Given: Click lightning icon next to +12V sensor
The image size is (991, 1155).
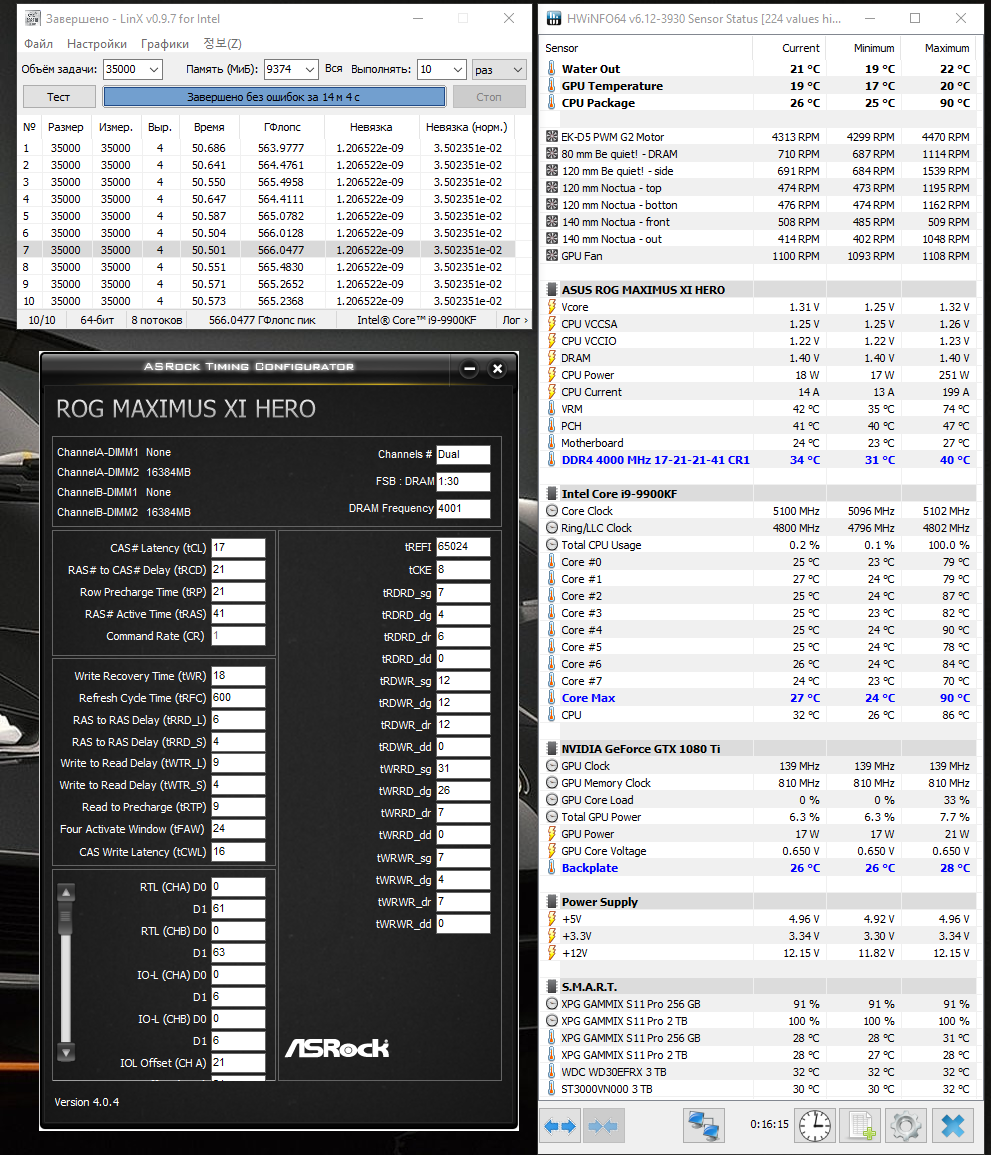Looking at the screenshot, I should point(551,952).
